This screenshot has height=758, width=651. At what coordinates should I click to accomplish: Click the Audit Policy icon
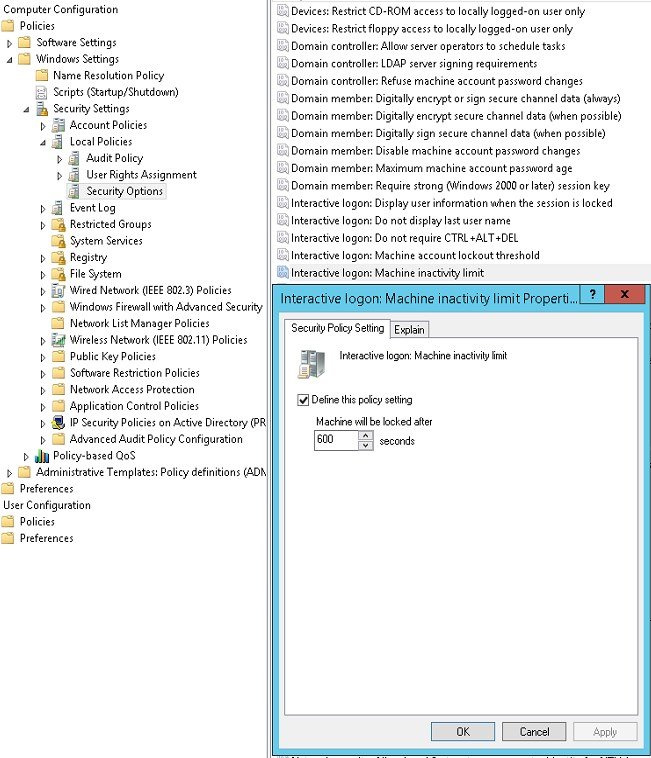(x=74, y=158)
